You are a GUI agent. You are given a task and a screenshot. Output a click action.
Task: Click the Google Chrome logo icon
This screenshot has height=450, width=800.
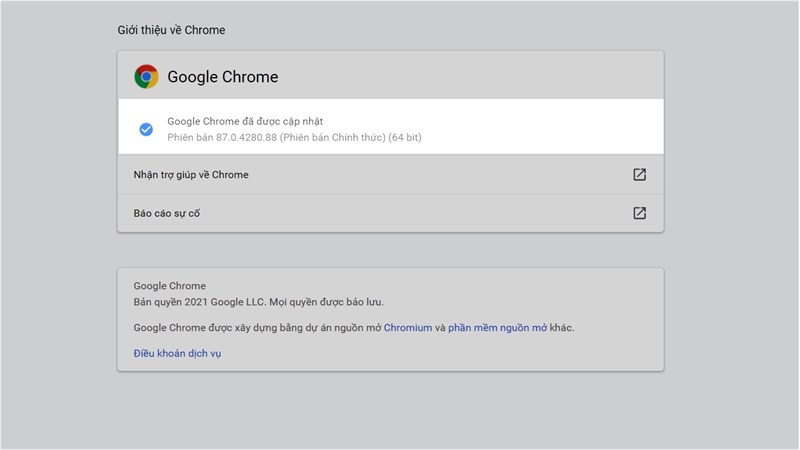(x=146, y=77)
